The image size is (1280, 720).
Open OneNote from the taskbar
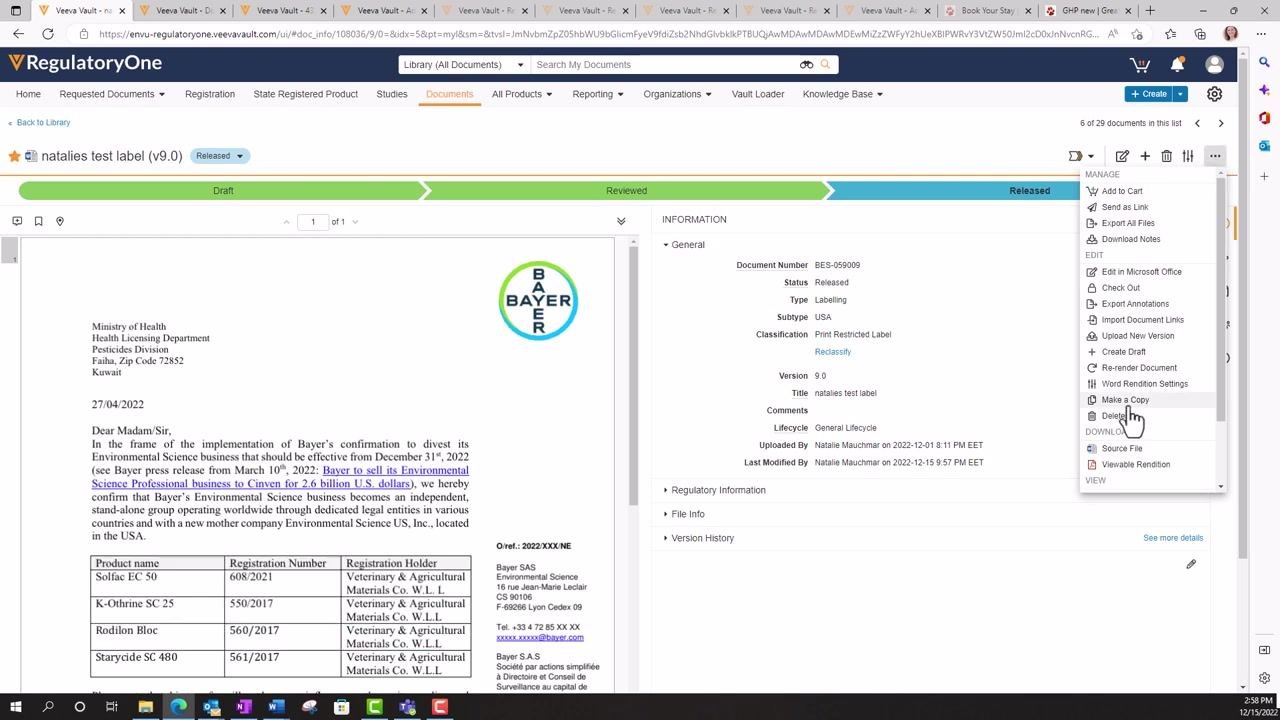pos(244,707)
